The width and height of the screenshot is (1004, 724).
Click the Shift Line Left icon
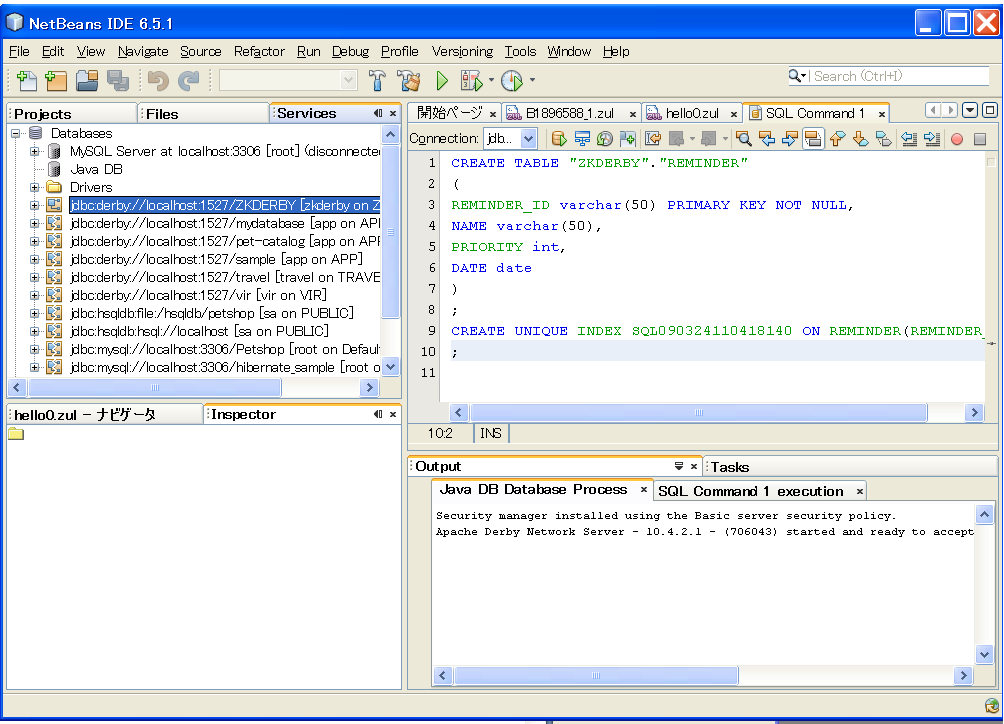coord(909,138)
